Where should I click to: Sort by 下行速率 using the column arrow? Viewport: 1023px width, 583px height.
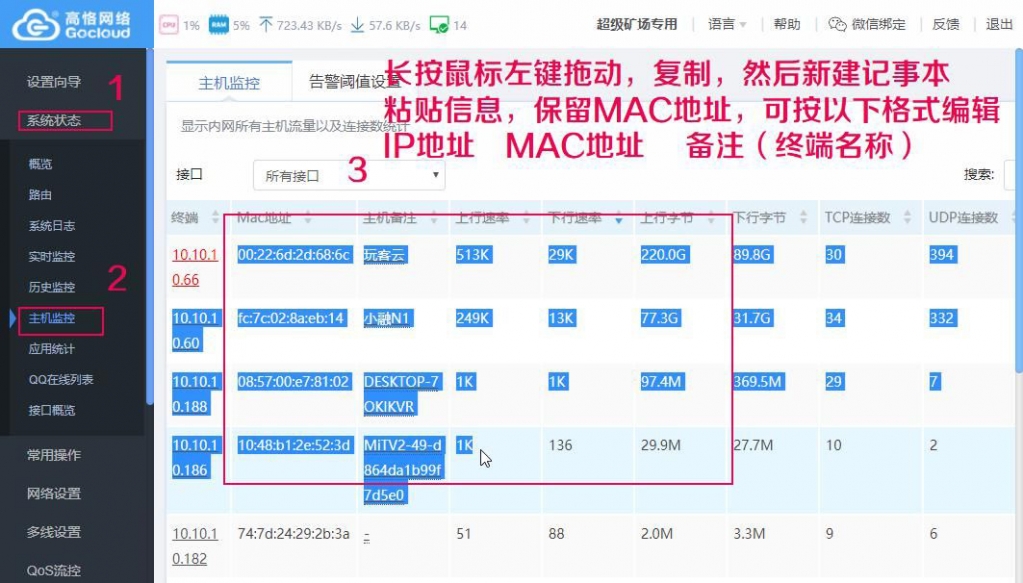tap(618, 218)
